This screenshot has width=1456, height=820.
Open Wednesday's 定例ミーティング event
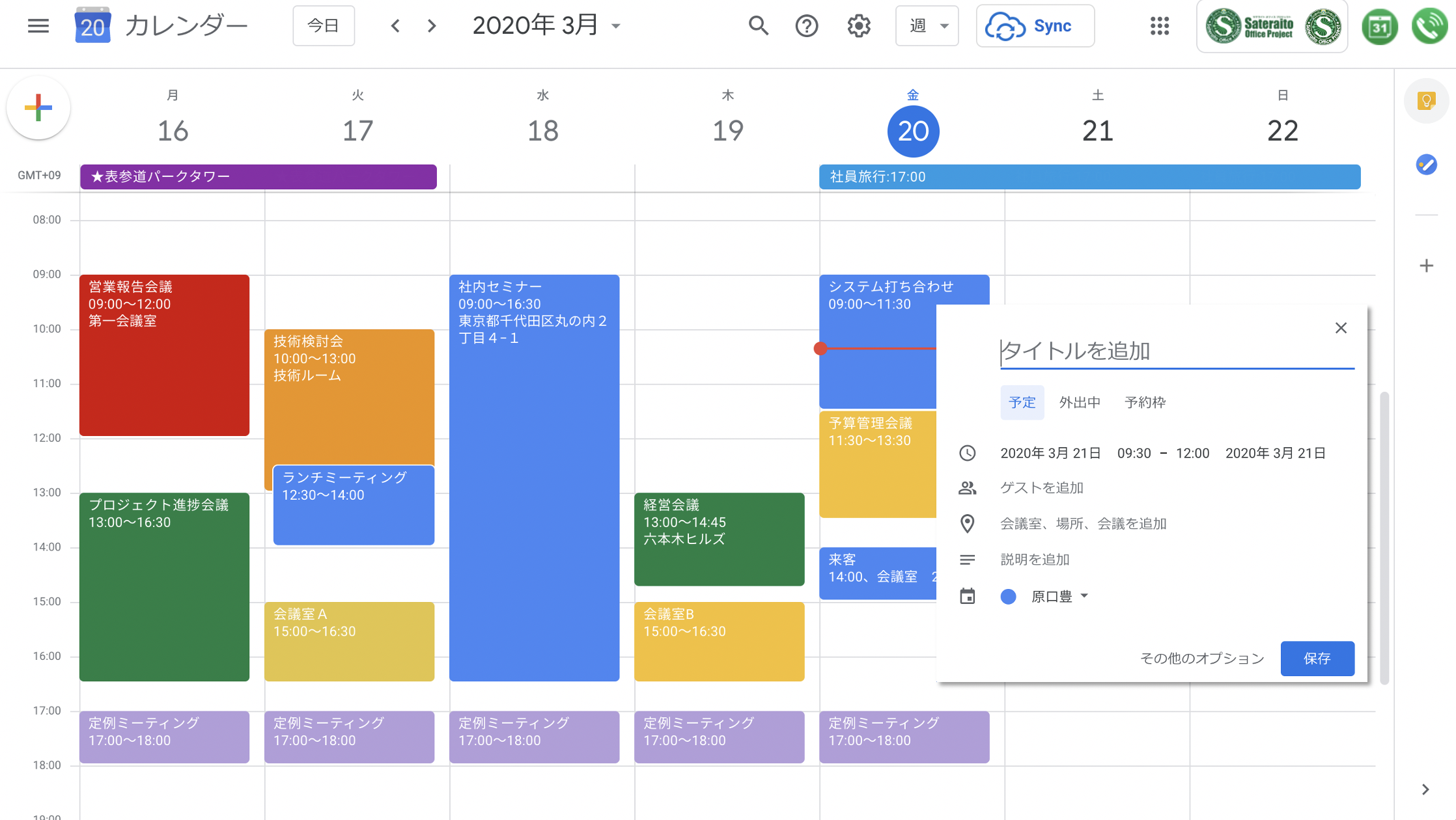(534, 737)
